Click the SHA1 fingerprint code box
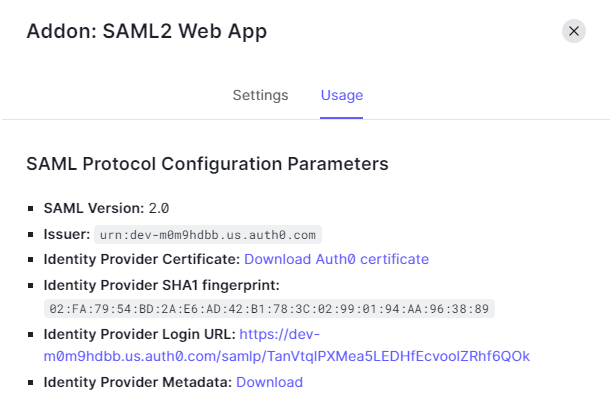612x410 pixels. click(269, 309)
